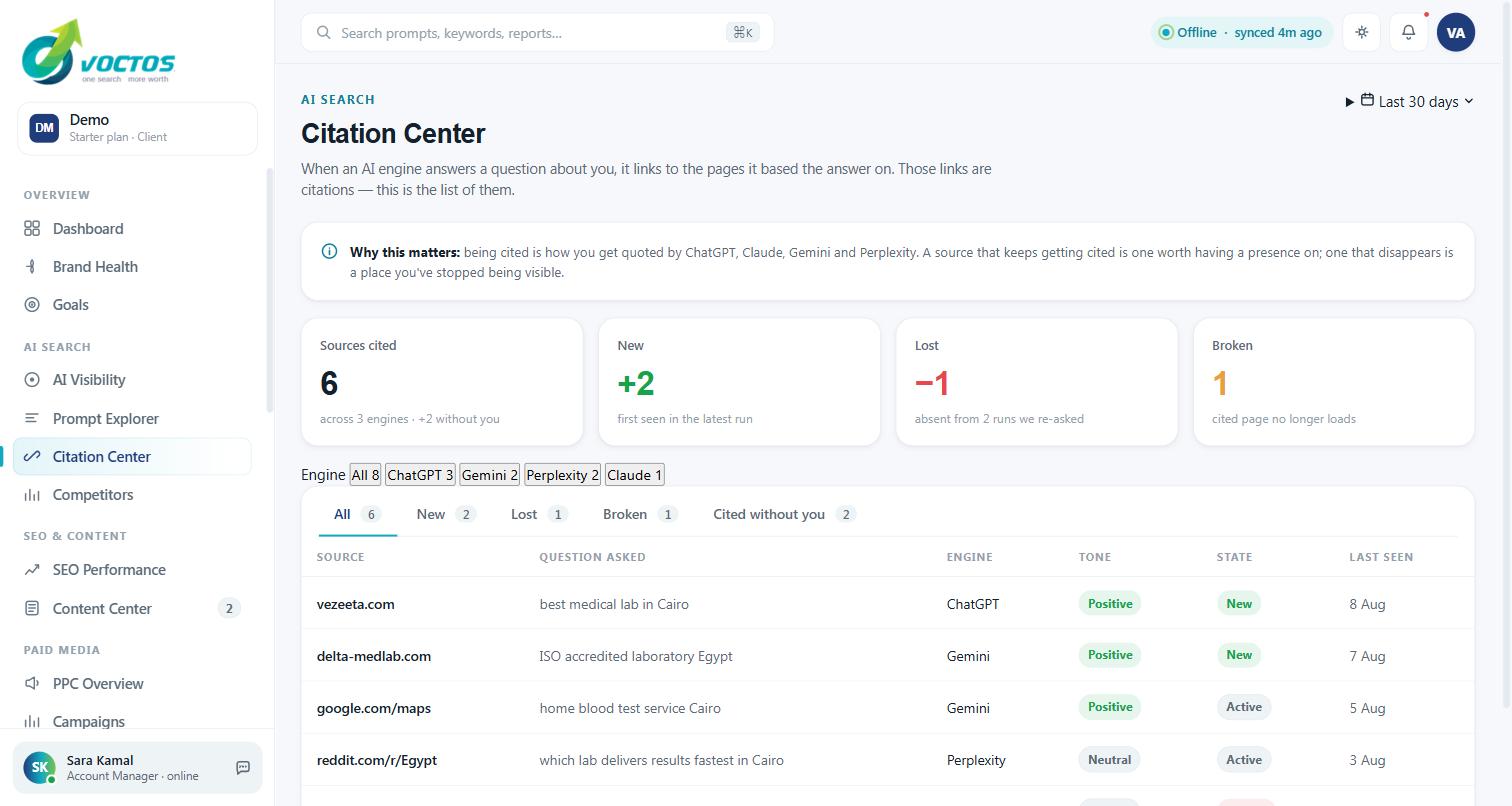Switch to the New 2 tab
Image resolution: width=1512 pixels, height=806 pixels.
pyautogui.click(x=446, y=514)
